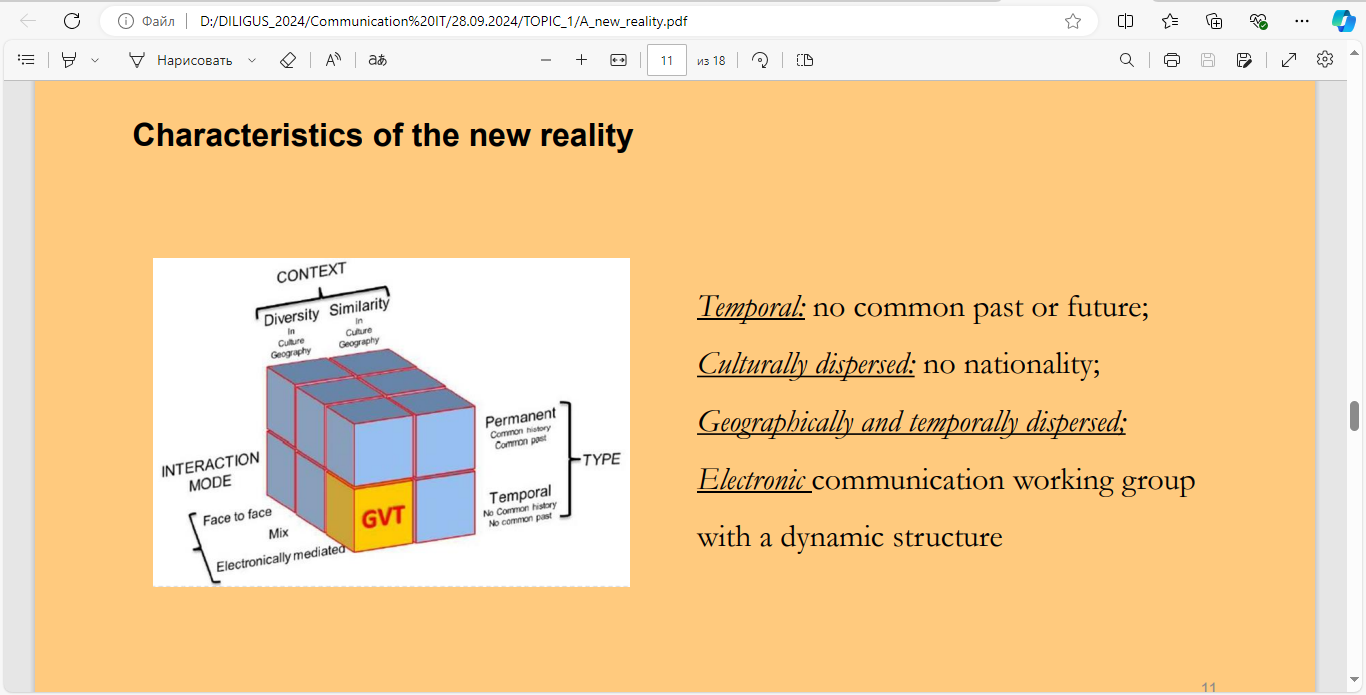Open the PDF settings gear

coord(1325,60)
